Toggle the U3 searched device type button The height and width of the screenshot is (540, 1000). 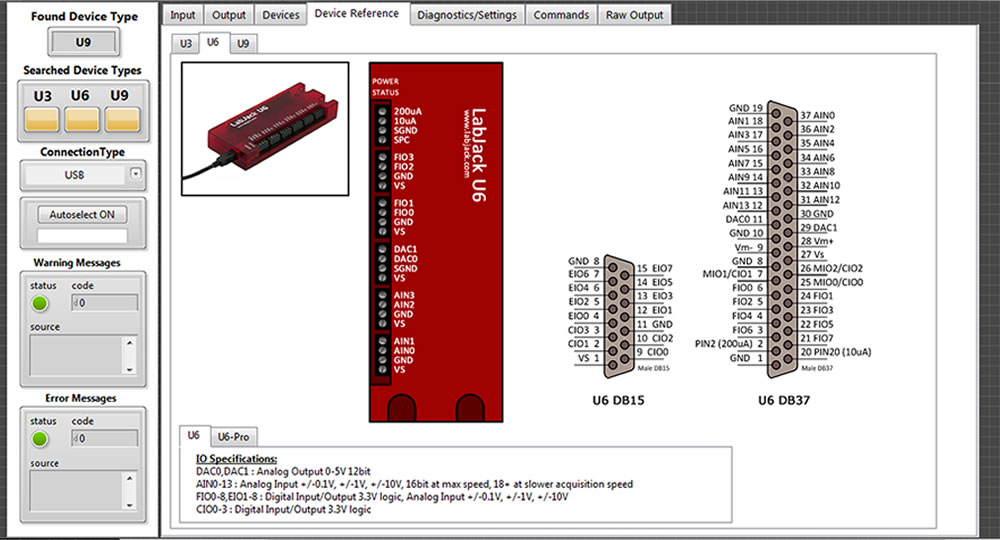point(42,119)
